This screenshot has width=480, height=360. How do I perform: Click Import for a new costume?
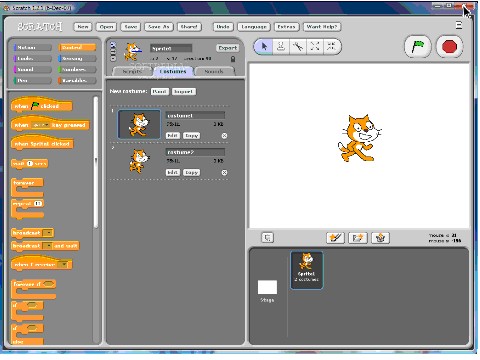(184, 91)
